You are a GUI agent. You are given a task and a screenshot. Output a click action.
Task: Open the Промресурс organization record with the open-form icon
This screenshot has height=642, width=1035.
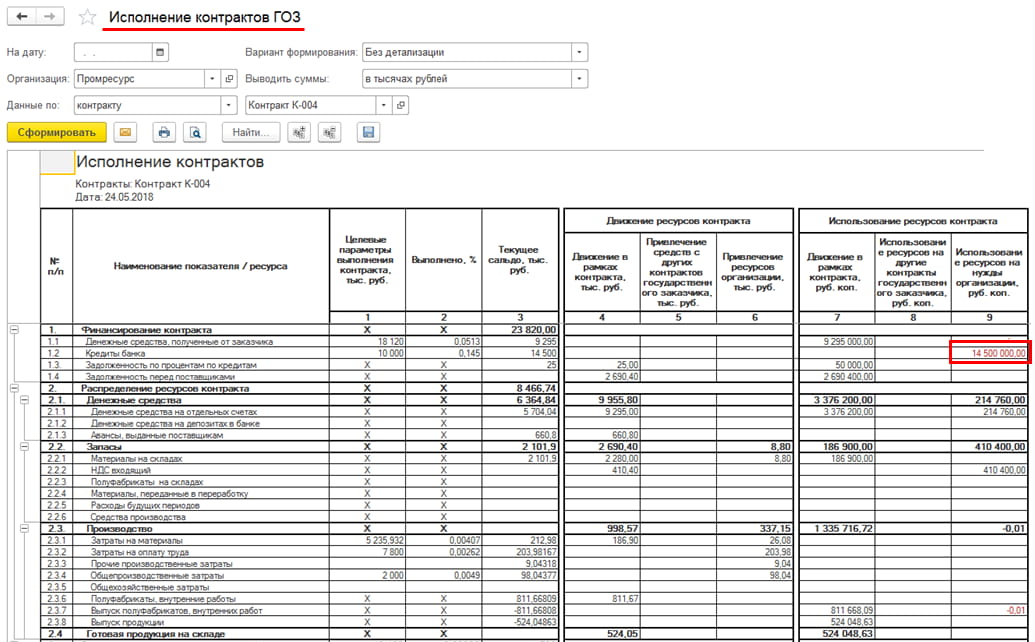[x=229, y=79]
